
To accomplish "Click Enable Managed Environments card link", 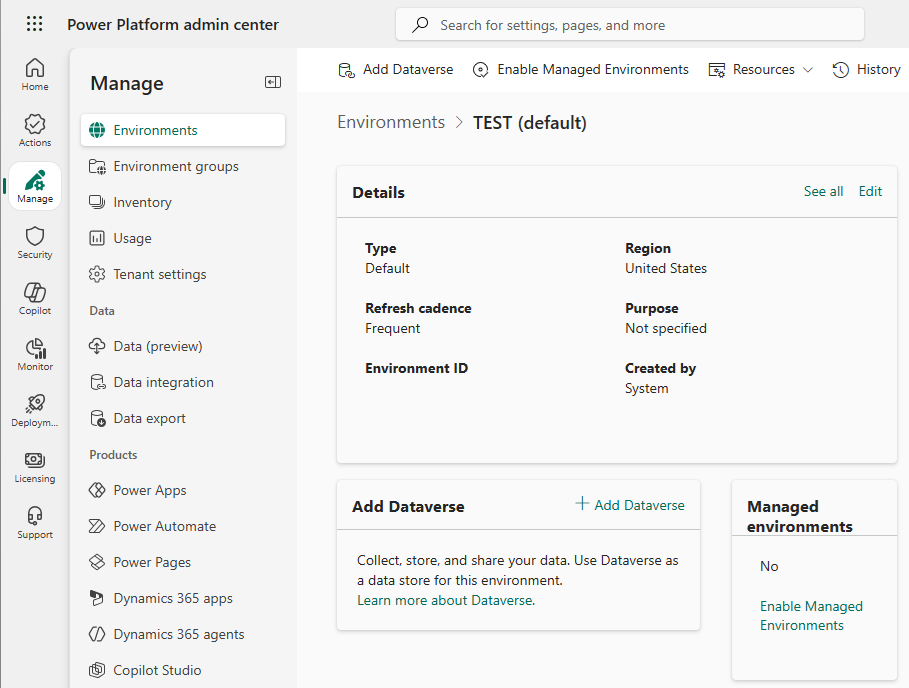I will click(811, 616).
